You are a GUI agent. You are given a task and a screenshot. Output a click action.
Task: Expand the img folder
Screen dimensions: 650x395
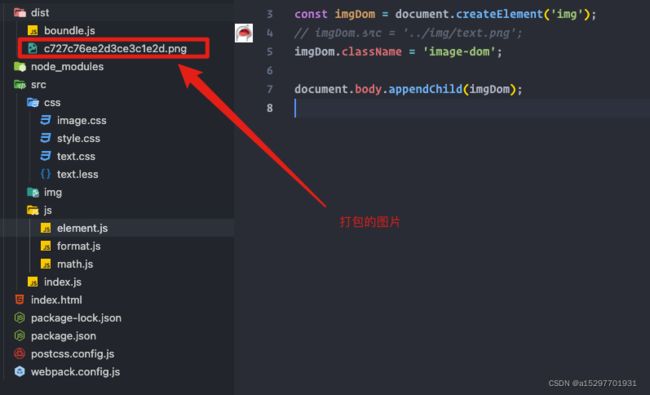(53, 192)
